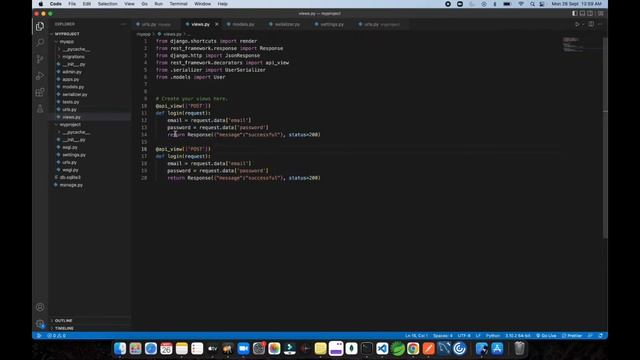The width and height of the screenshot is (640, 360).
Task: Click Prettier in status bar
Action: 572,336
